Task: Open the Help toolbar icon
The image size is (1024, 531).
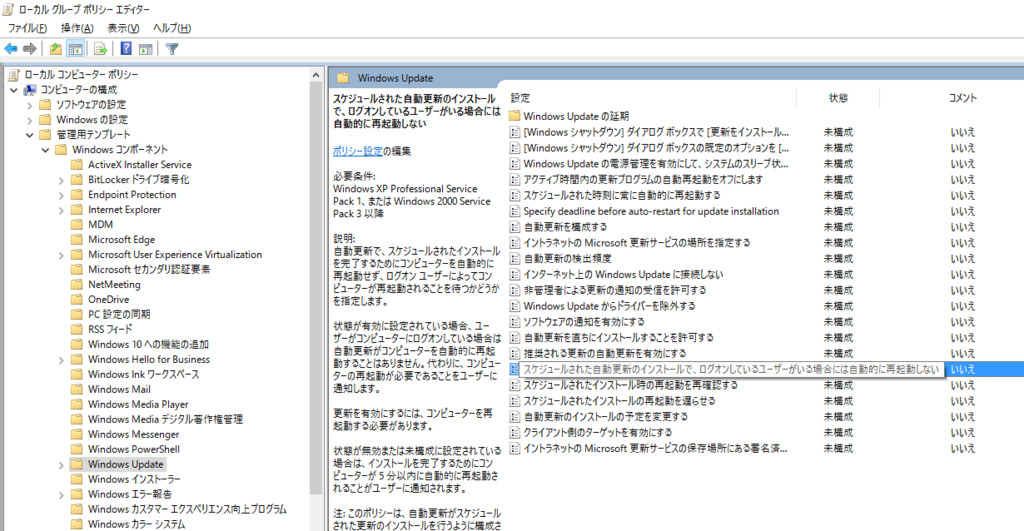Action: coord(126,49)
